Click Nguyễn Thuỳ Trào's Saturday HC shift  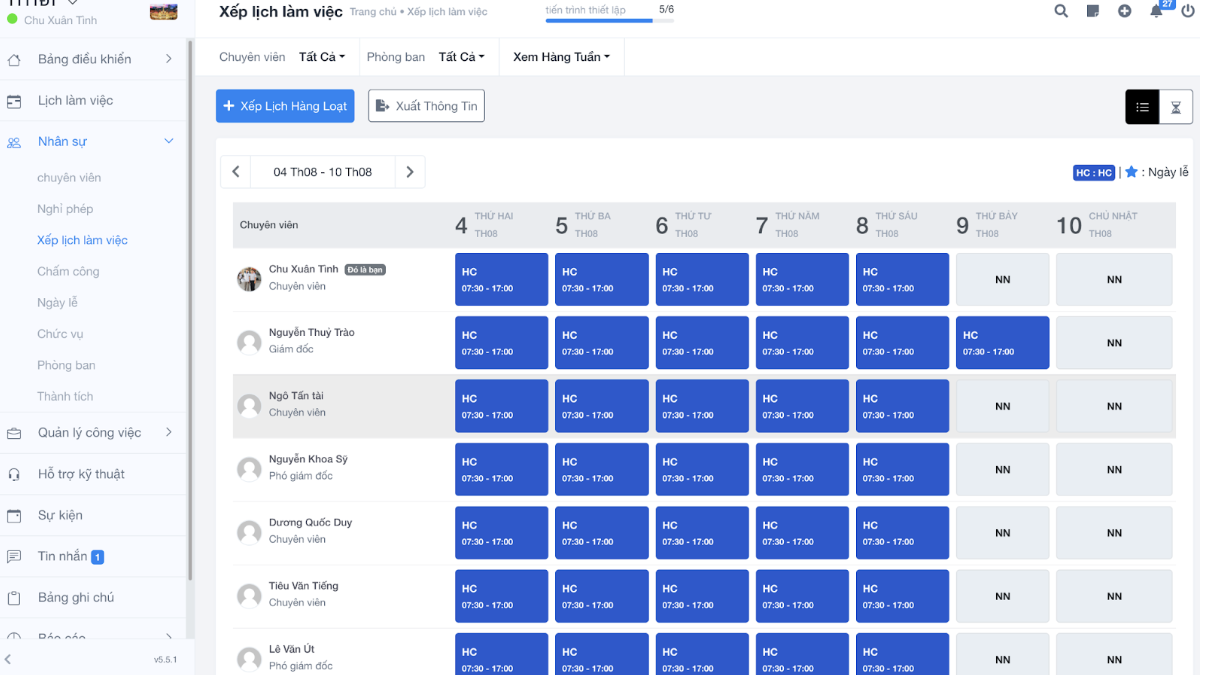[1002, 343]
